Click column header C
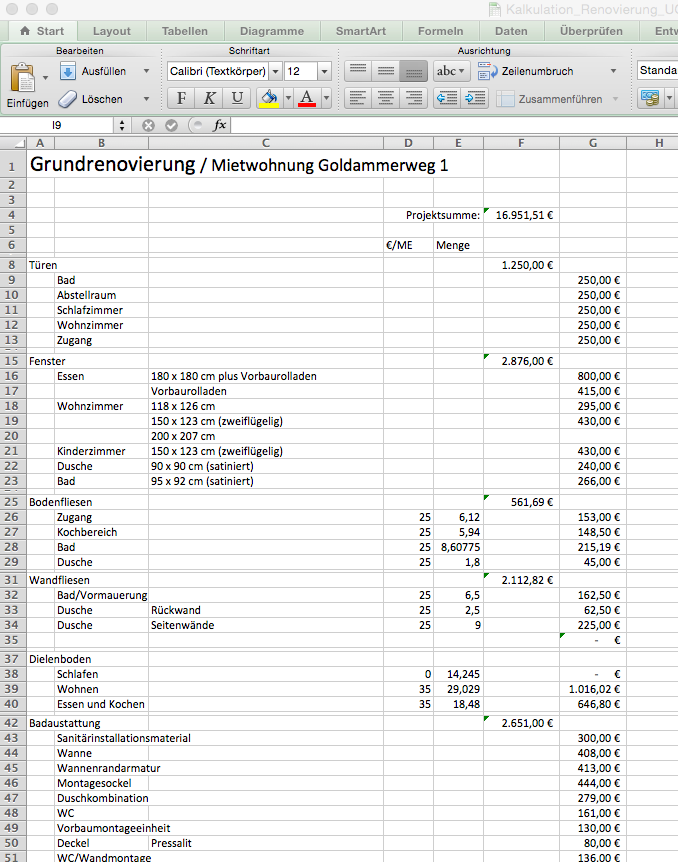Image resolution: width=678 pixels, height=862 pixels. pos(265,143)
